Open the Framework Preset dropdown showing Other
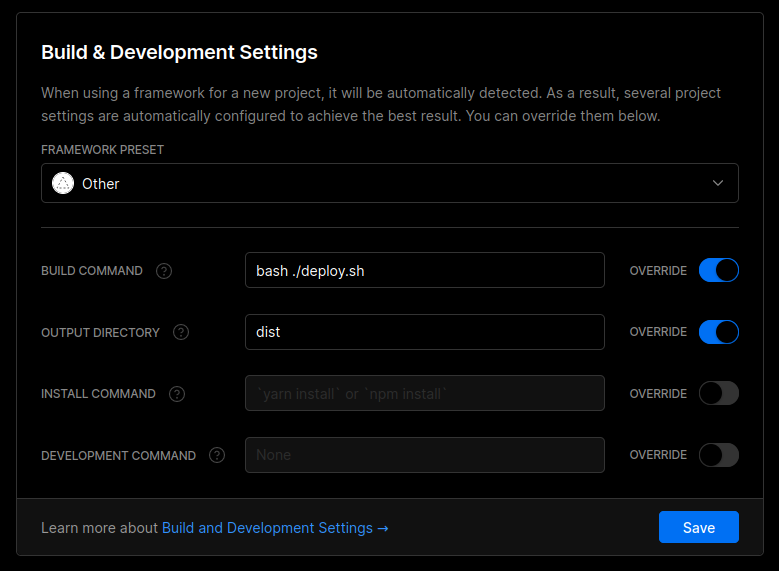The image size is (779, 571). (x=389, y=184)
